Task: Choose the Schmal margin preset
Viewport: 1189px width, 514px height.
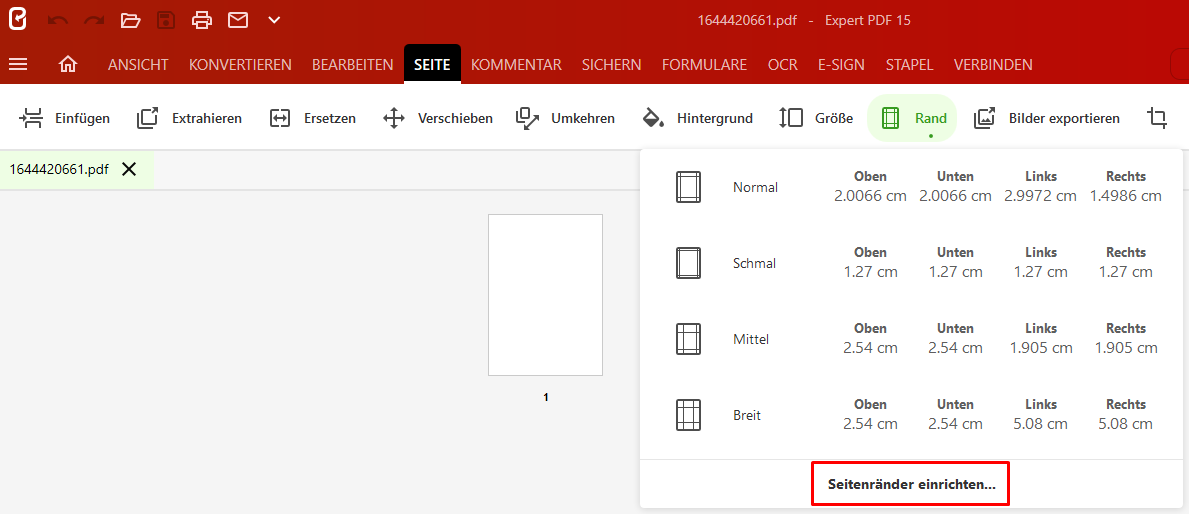Action: 911,263
